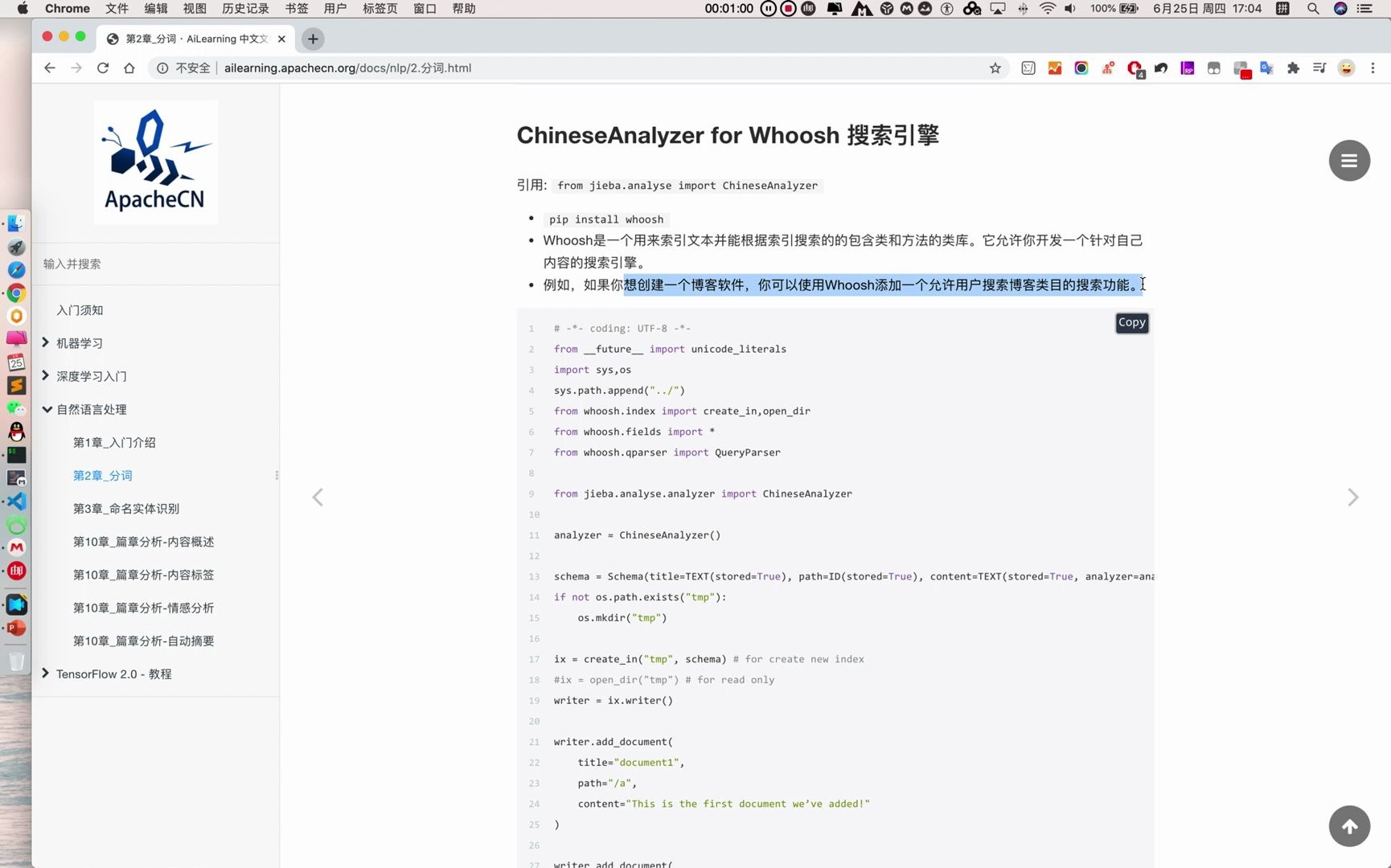Viewport: 1391px width, 868px height.
Task: Open the 书签 menu
Action: (x=297, y=9)
